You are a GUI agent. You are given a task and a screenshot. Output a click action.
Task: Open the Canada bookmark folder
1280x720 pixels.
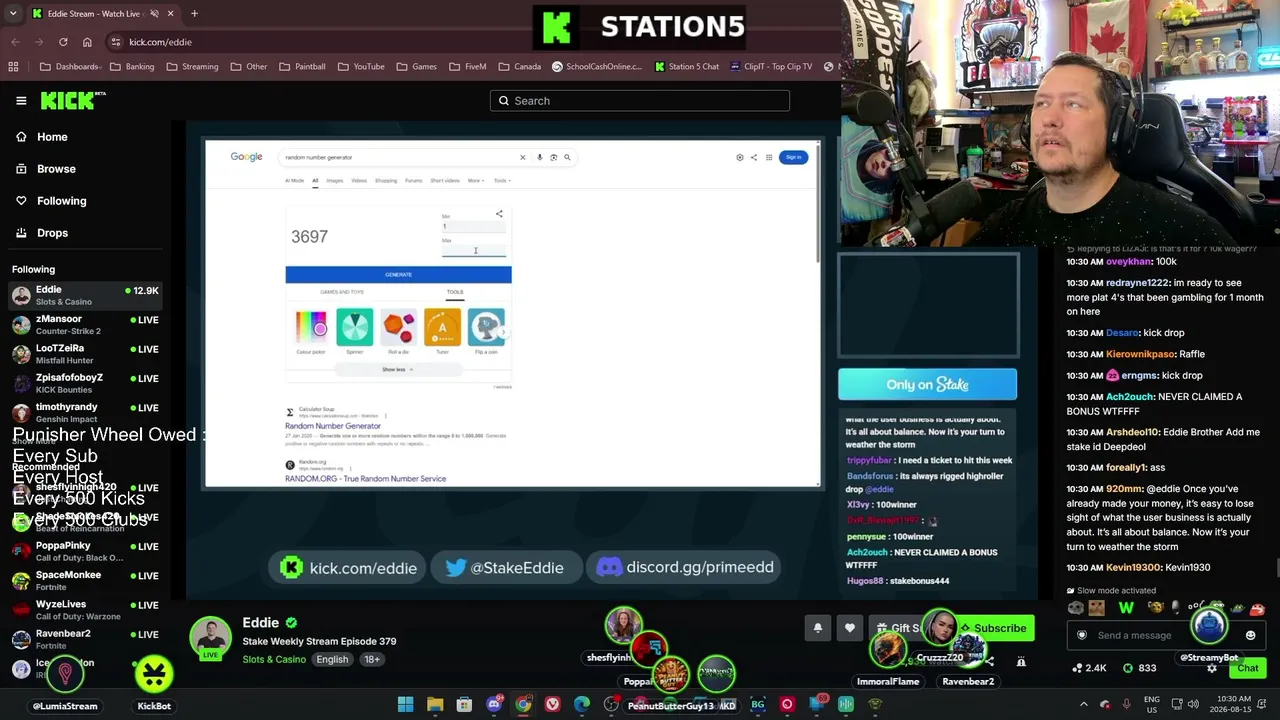(519, 67)
